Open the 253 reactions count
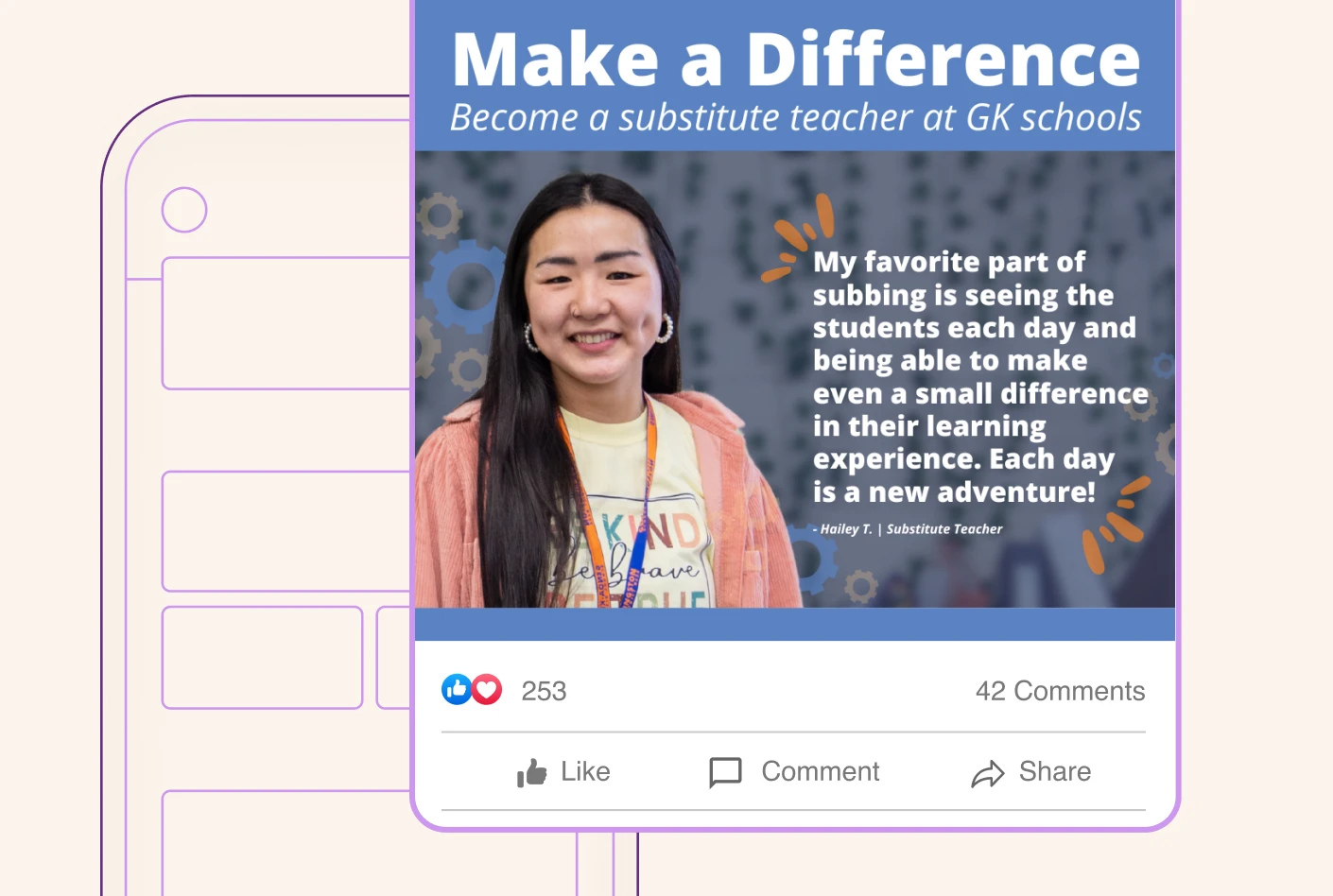The width and height of the screenshot is (1333, 896). tap(544, 691)
